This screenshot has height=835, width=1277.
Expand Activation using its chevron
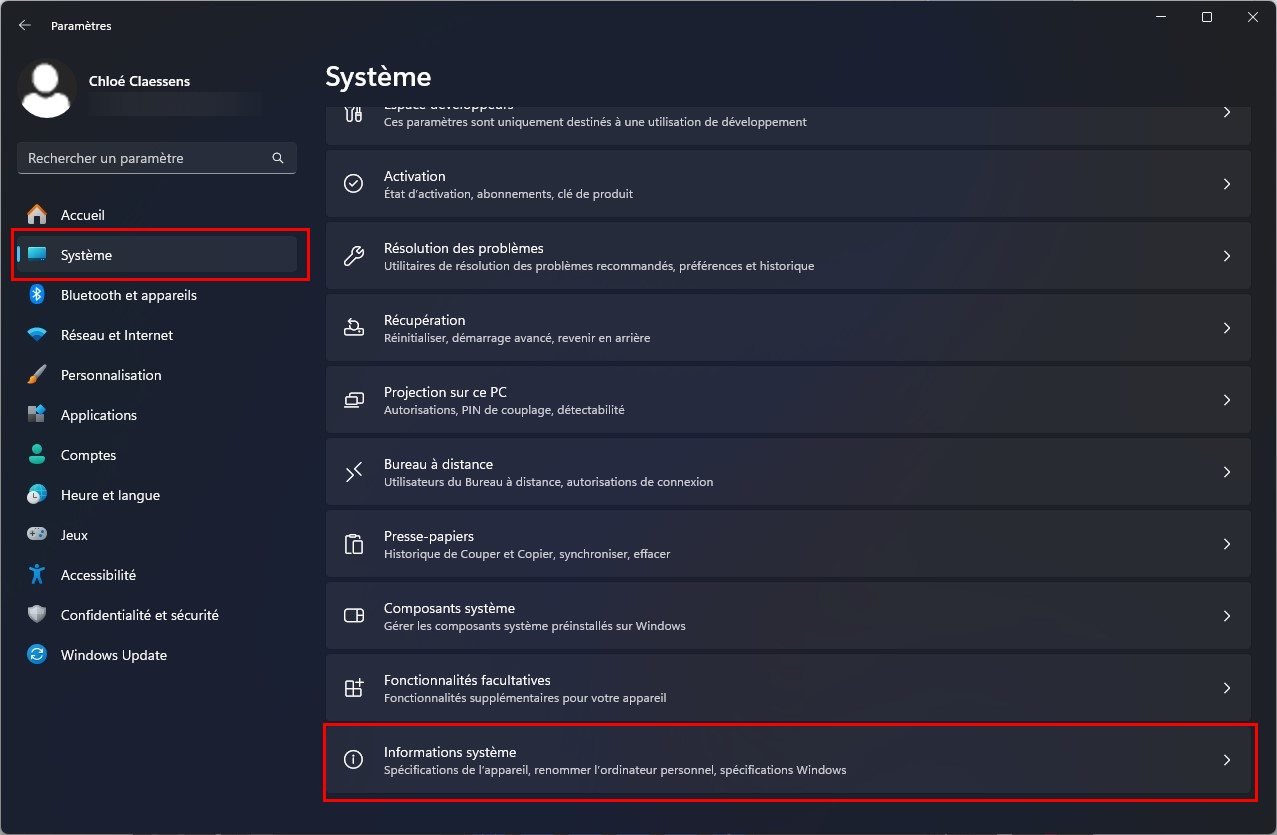pyautogui.click(x=1227, y=184)
